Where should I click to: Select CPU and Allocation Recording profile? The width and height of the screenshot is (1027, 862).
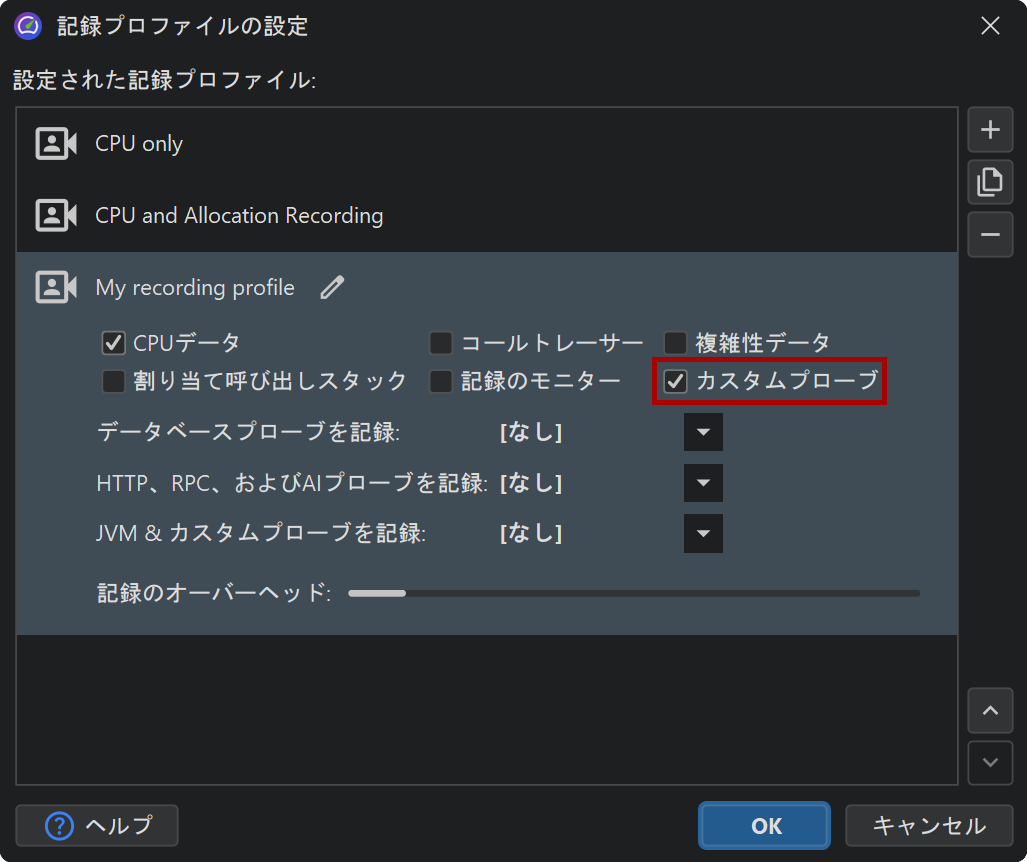[487, 216]
